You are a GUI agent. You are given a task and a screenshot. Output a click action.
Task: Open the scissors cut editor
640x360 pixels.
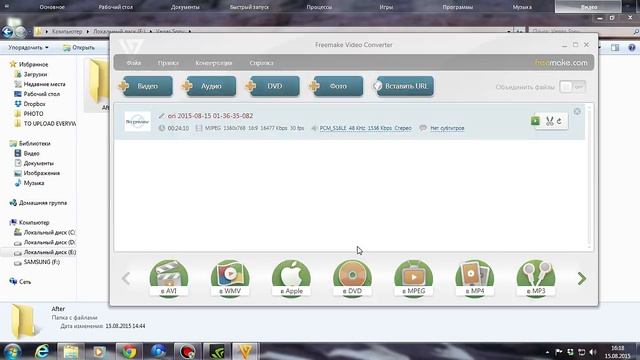click(549, 121)
